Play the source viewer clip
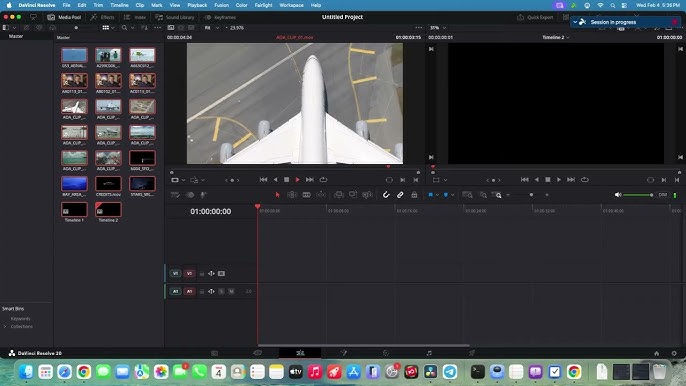This screenshot has width=686, height=386. (x=298, y=179)
